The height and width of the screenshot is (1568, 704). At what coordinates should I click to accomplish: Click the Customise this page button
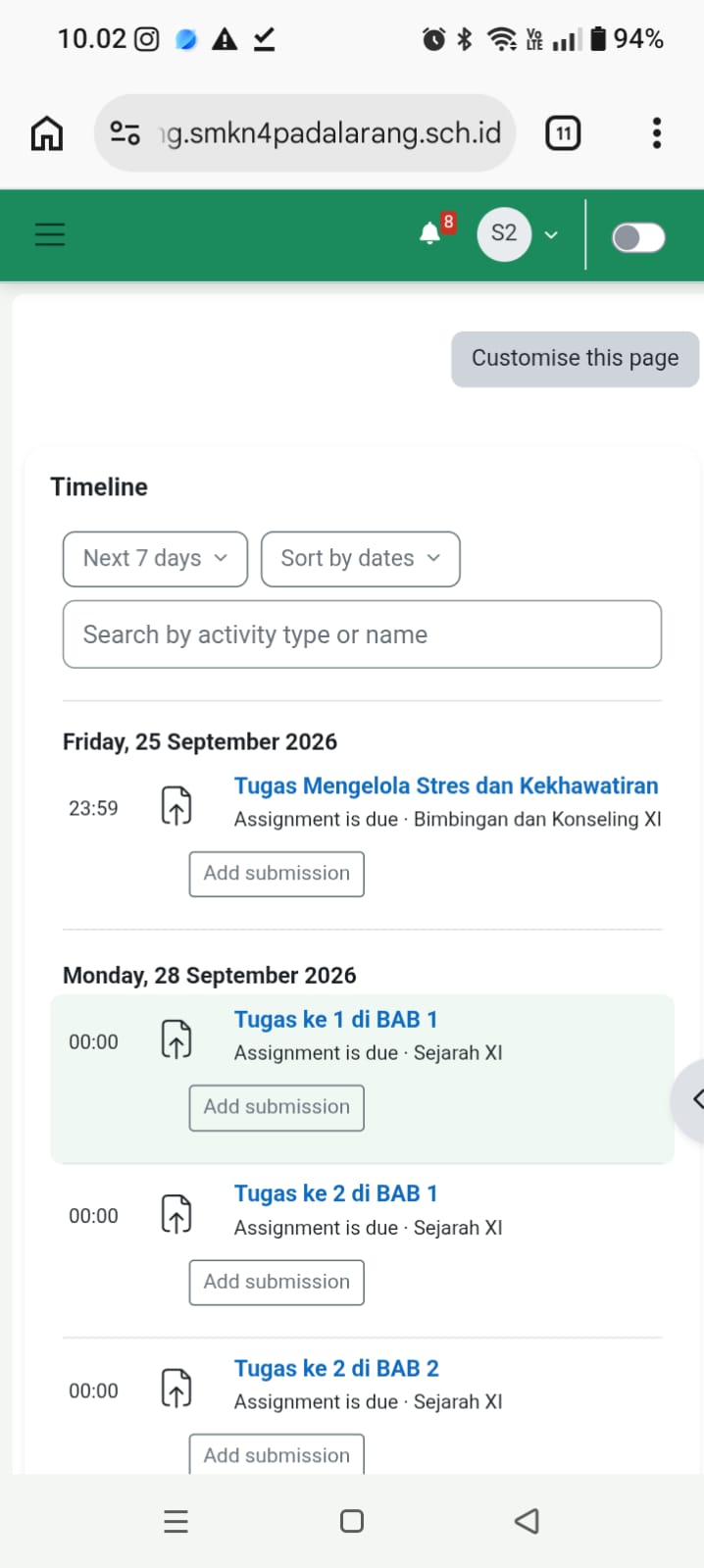[x=576, y=359]
